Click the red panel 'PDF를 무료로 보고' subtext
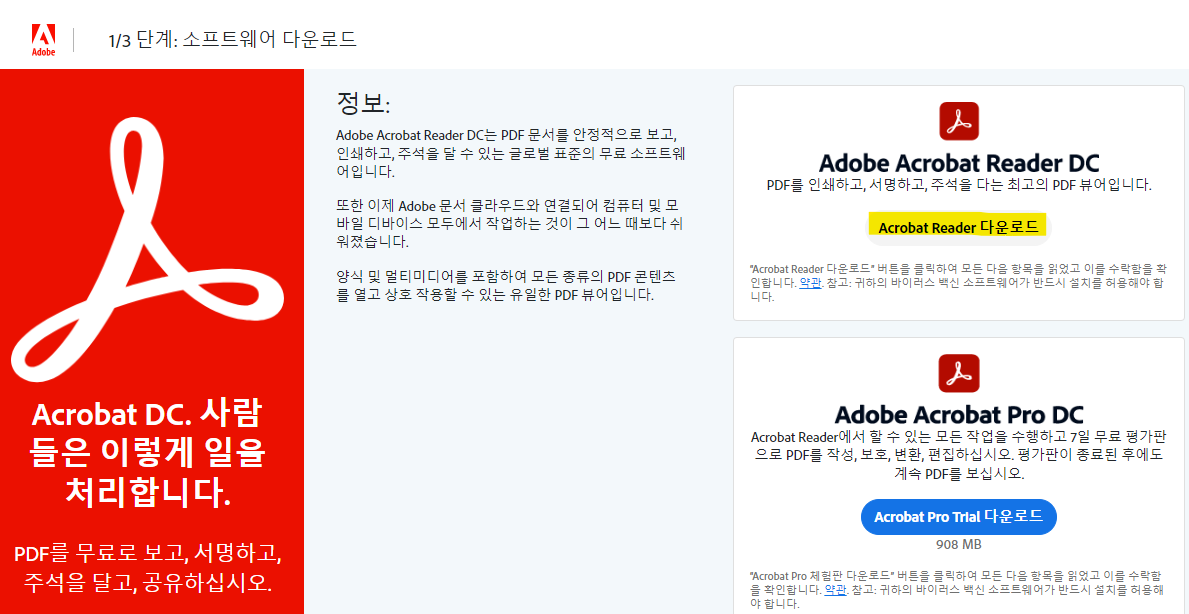The width and height of the screenshot is (1189, 614). 149,567
